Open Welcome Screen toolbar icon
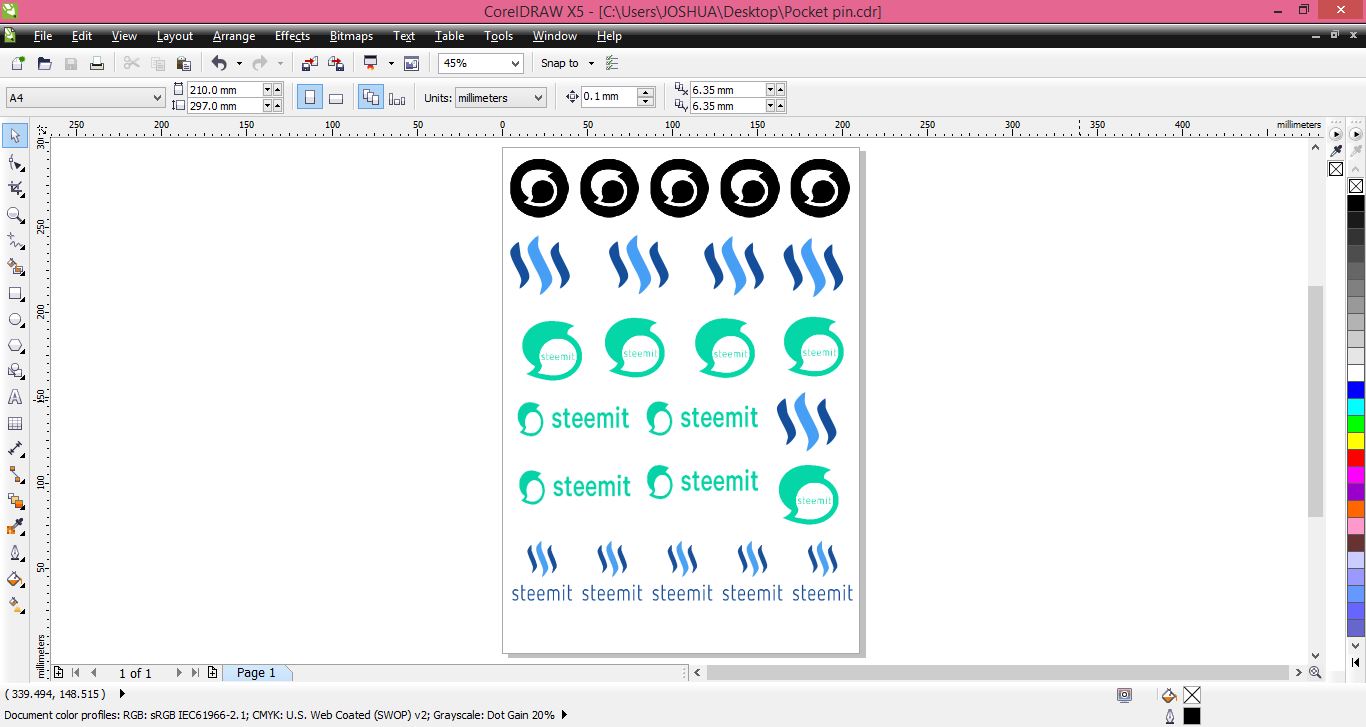1366x727 pixels. 411,63
